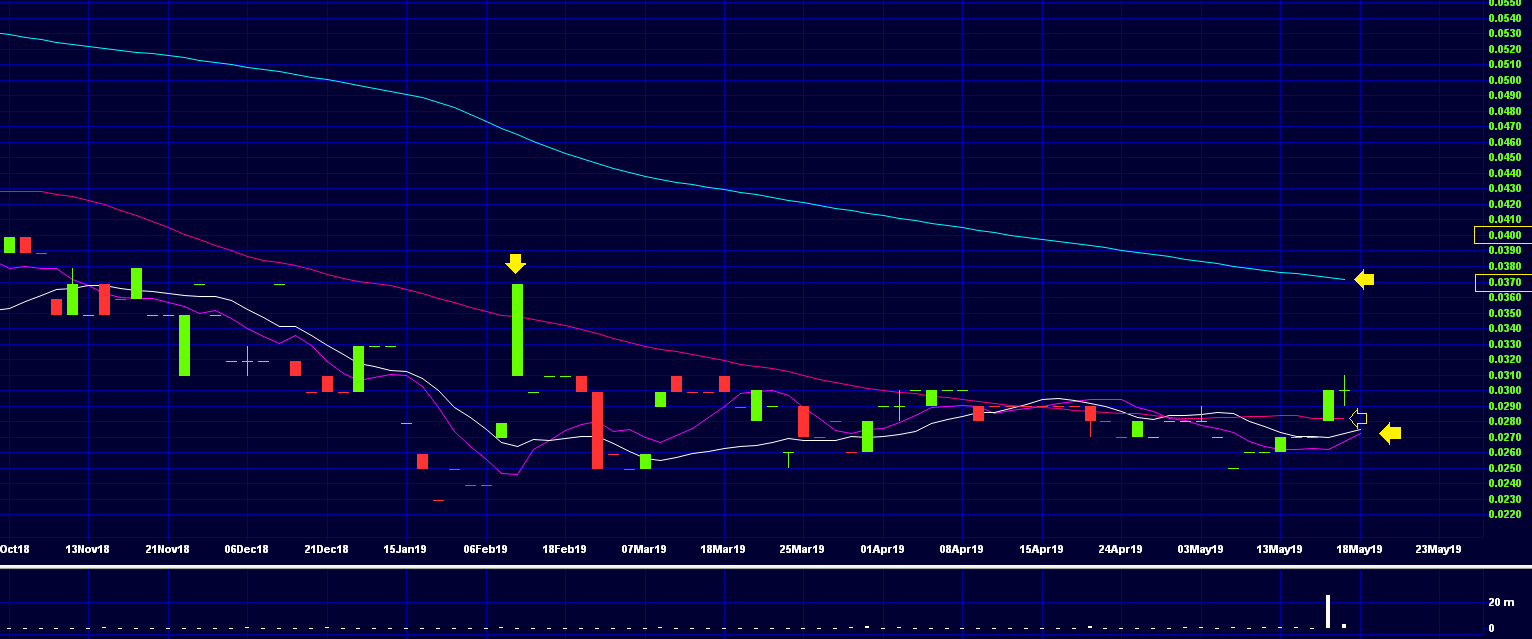
Task: Click the 21Dec18 date label
Action: click(326, 549)
